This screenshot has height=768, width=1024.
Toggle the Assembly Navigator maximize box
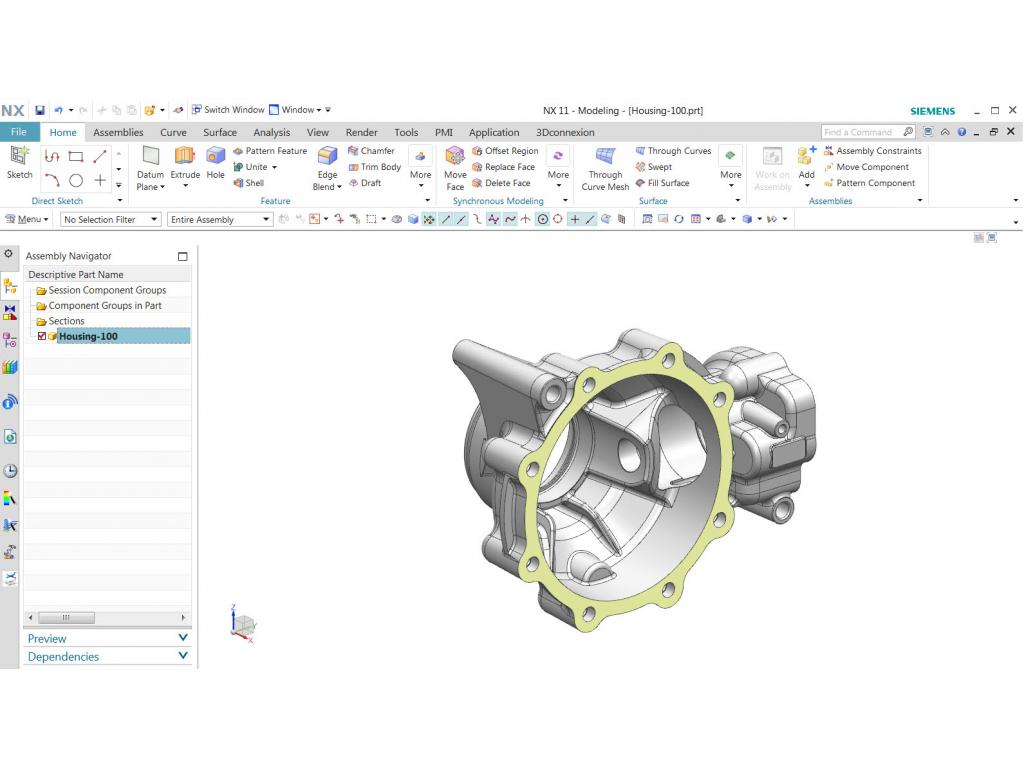[x=182, y=256]
